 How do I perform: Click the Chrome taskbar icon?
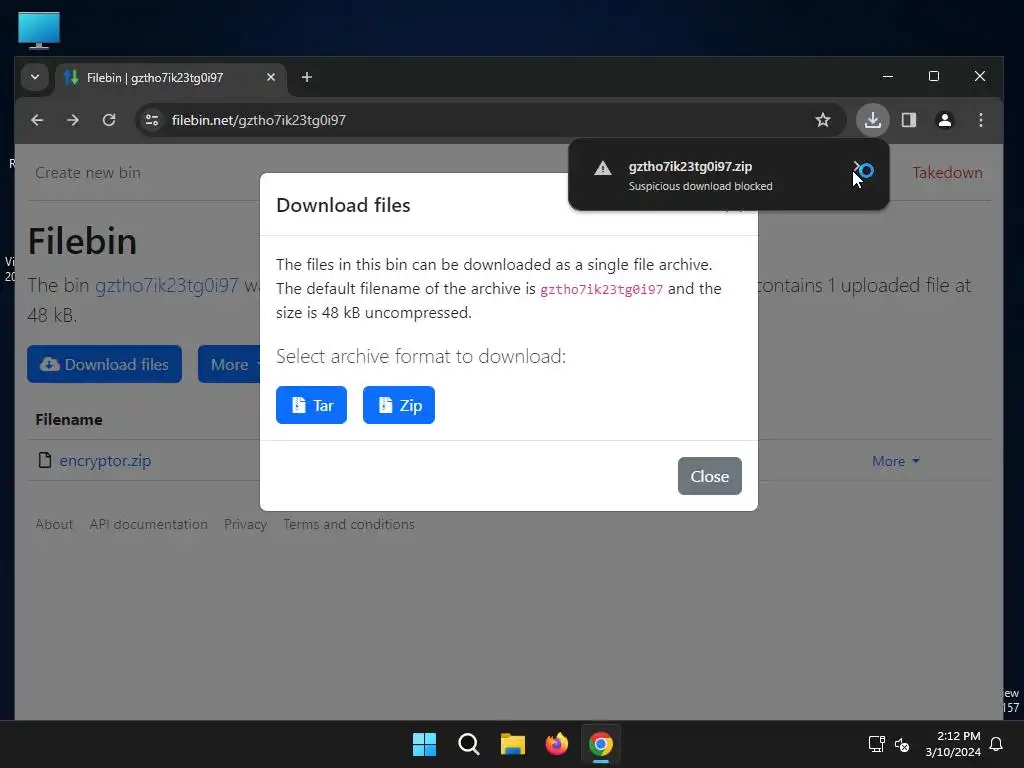[601, 744]
